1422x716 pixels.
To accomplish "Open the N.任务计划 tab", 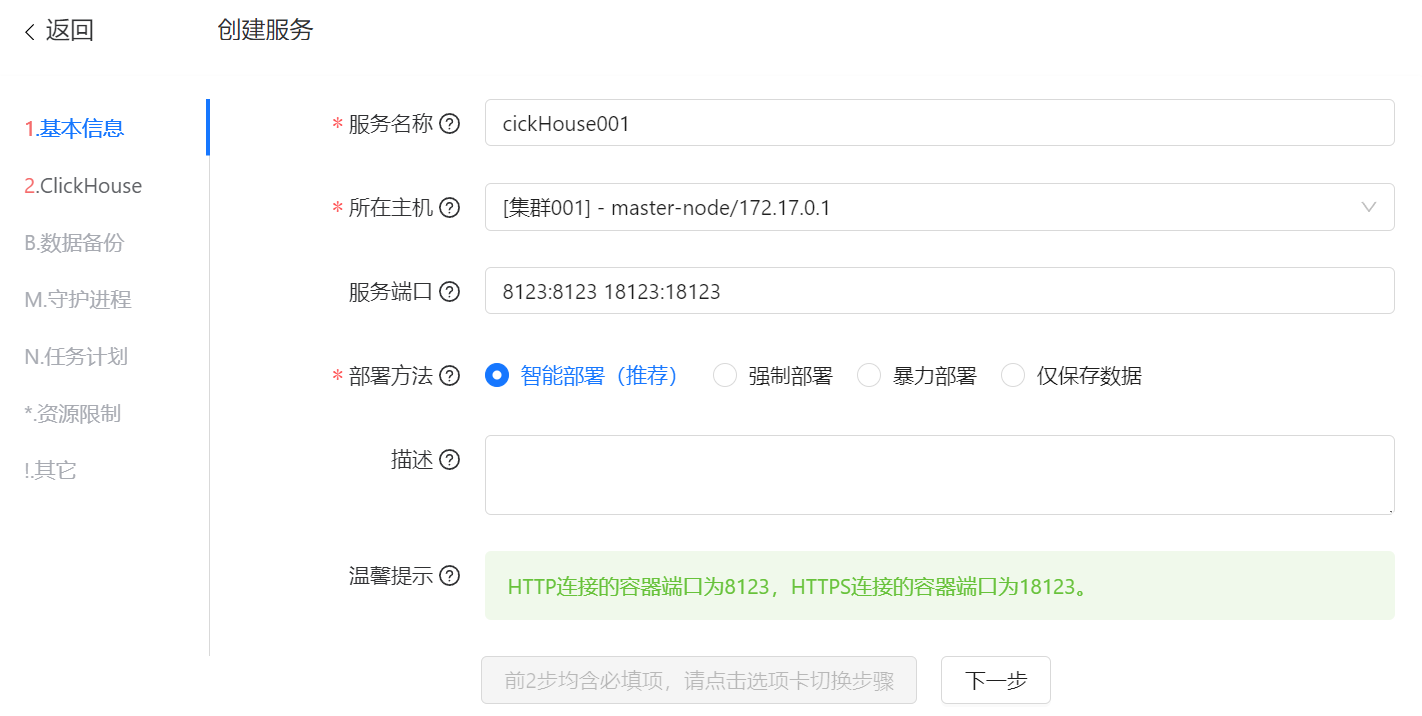I will click(76, 356).
